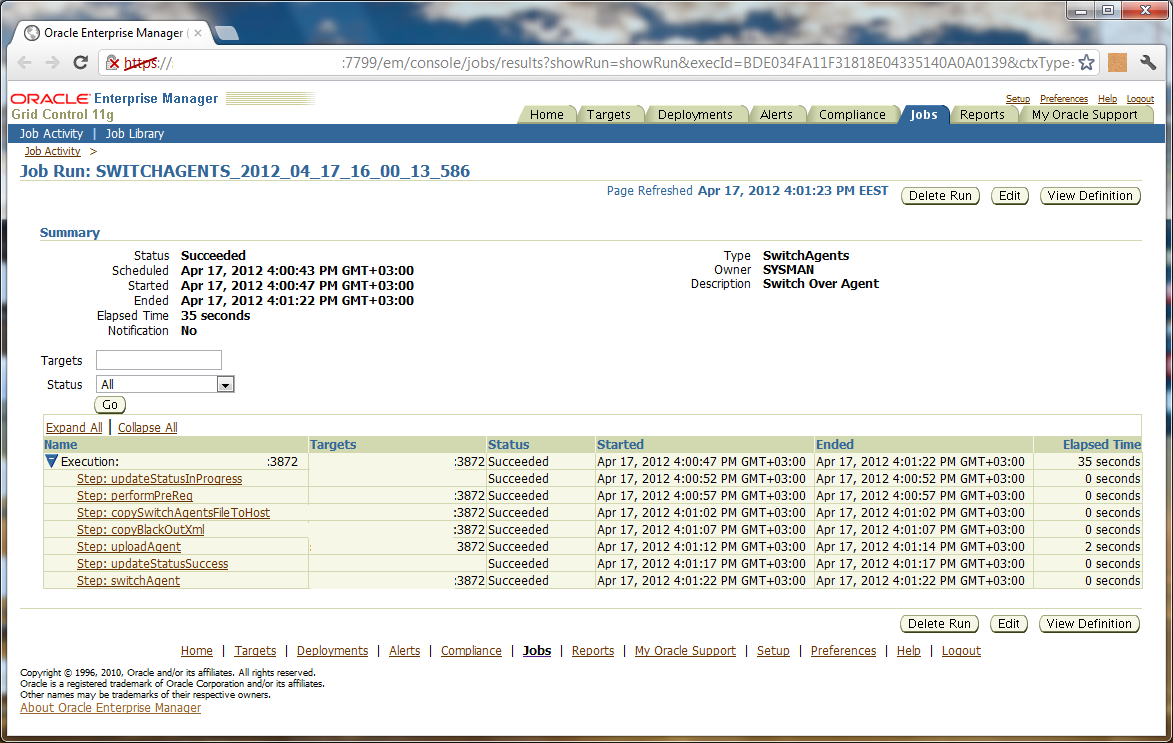Screen dimensions: 1173x743
Task: Open Step: switchAgent link
Action: 129,581
